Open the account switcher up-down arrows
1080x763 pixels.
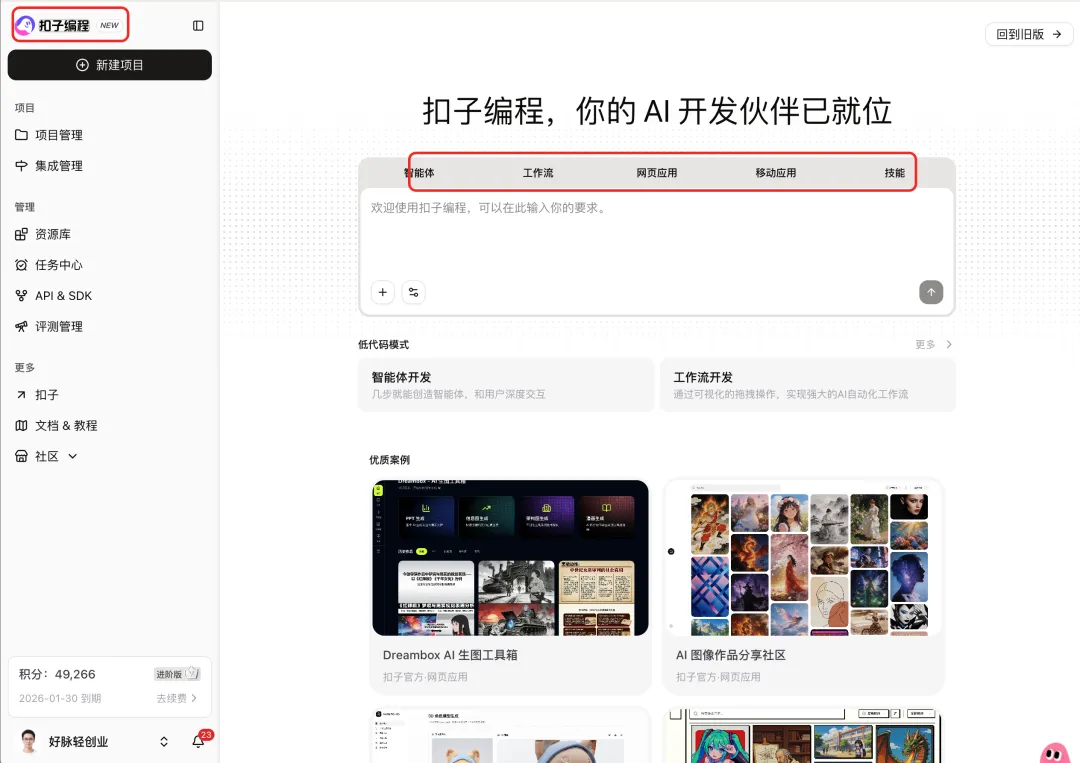pyautogui.click(x=164, y=742)
